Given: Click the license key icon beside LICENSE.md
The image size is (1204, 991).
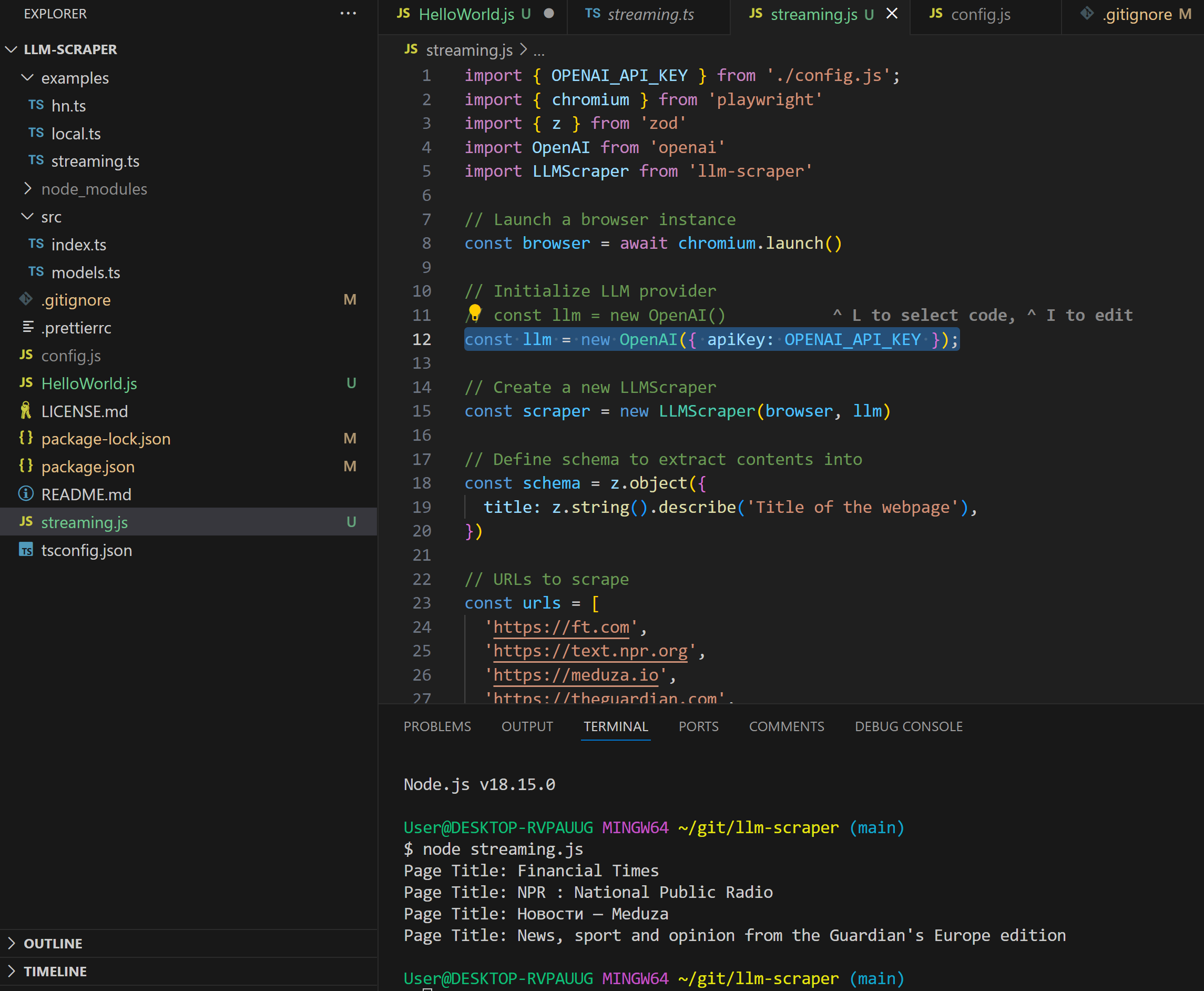Looking at the screenshot, I should (x=26, y=410).
